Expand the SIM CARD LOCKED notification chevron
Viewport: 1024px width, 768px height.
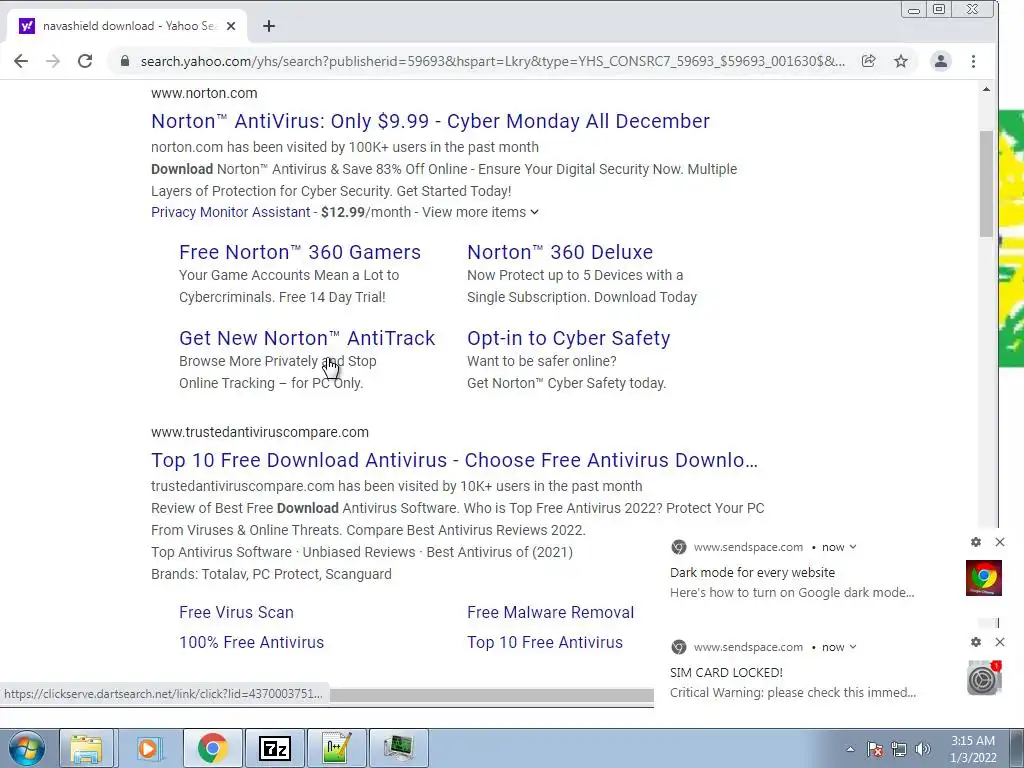(x=852, y=647)
